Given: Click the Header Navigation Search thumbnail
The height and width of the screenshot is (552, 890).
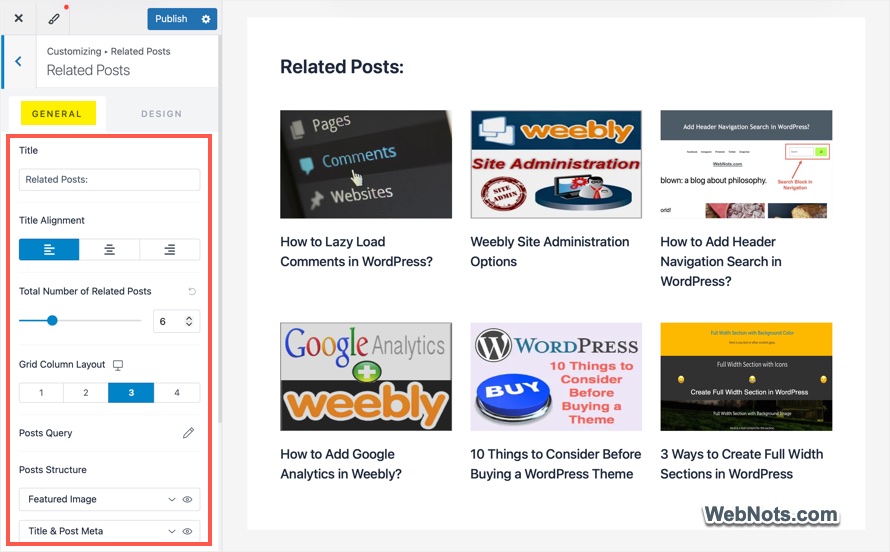Looking at the screenshot, I should pyautogui.click(x=746, y=164).
